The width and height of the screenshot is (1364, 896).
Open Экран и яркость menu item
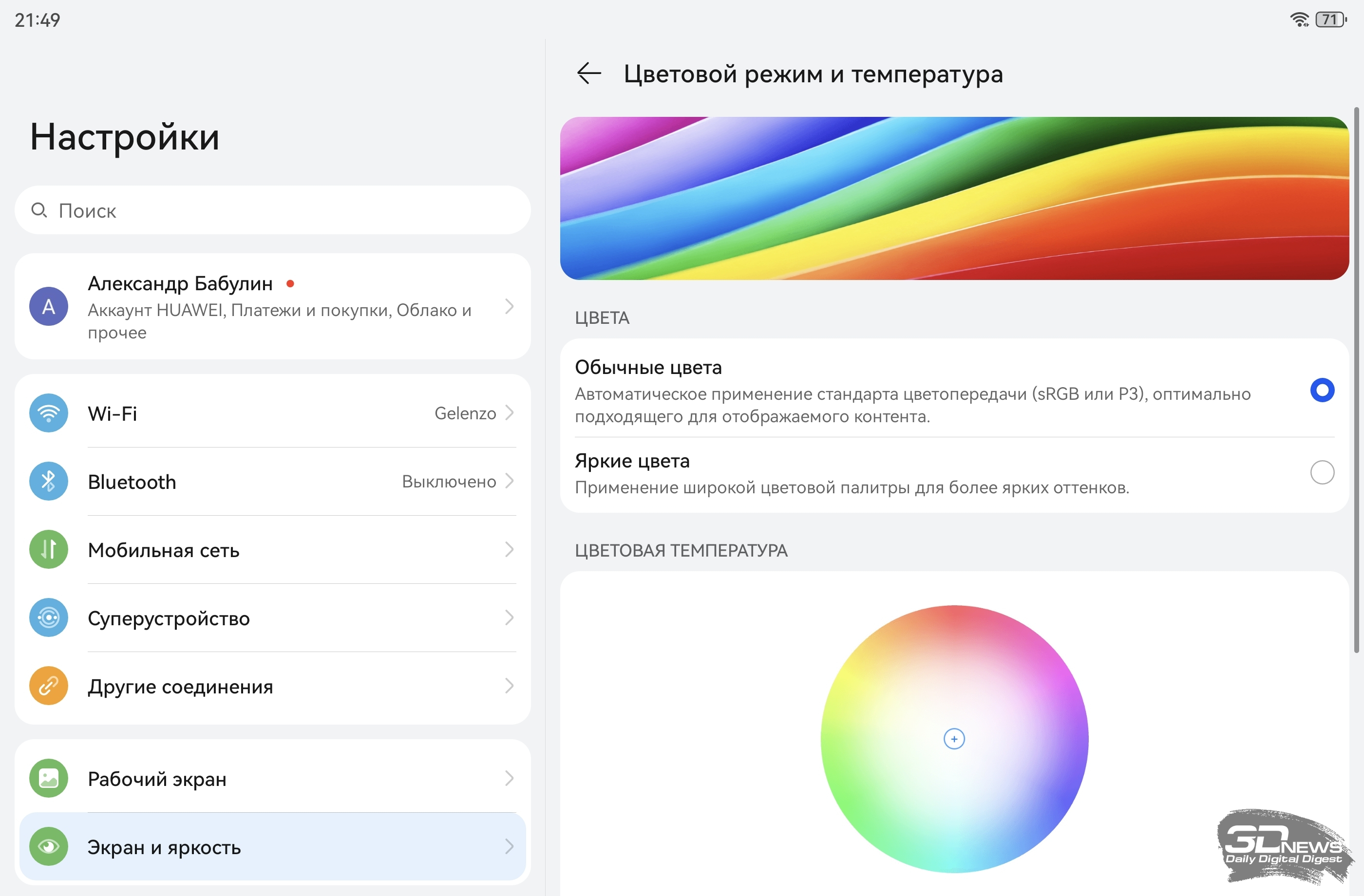tap(164, 847)
